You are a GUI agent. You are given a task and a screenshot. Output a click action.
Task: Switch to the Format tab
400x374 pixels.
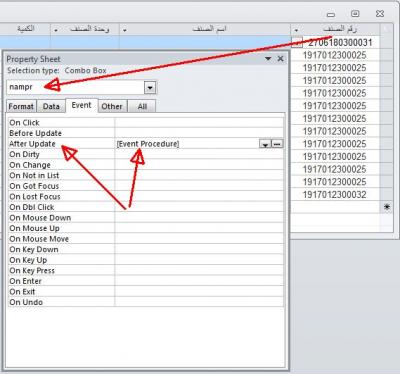pyautogui.click(x=21, y=106)
